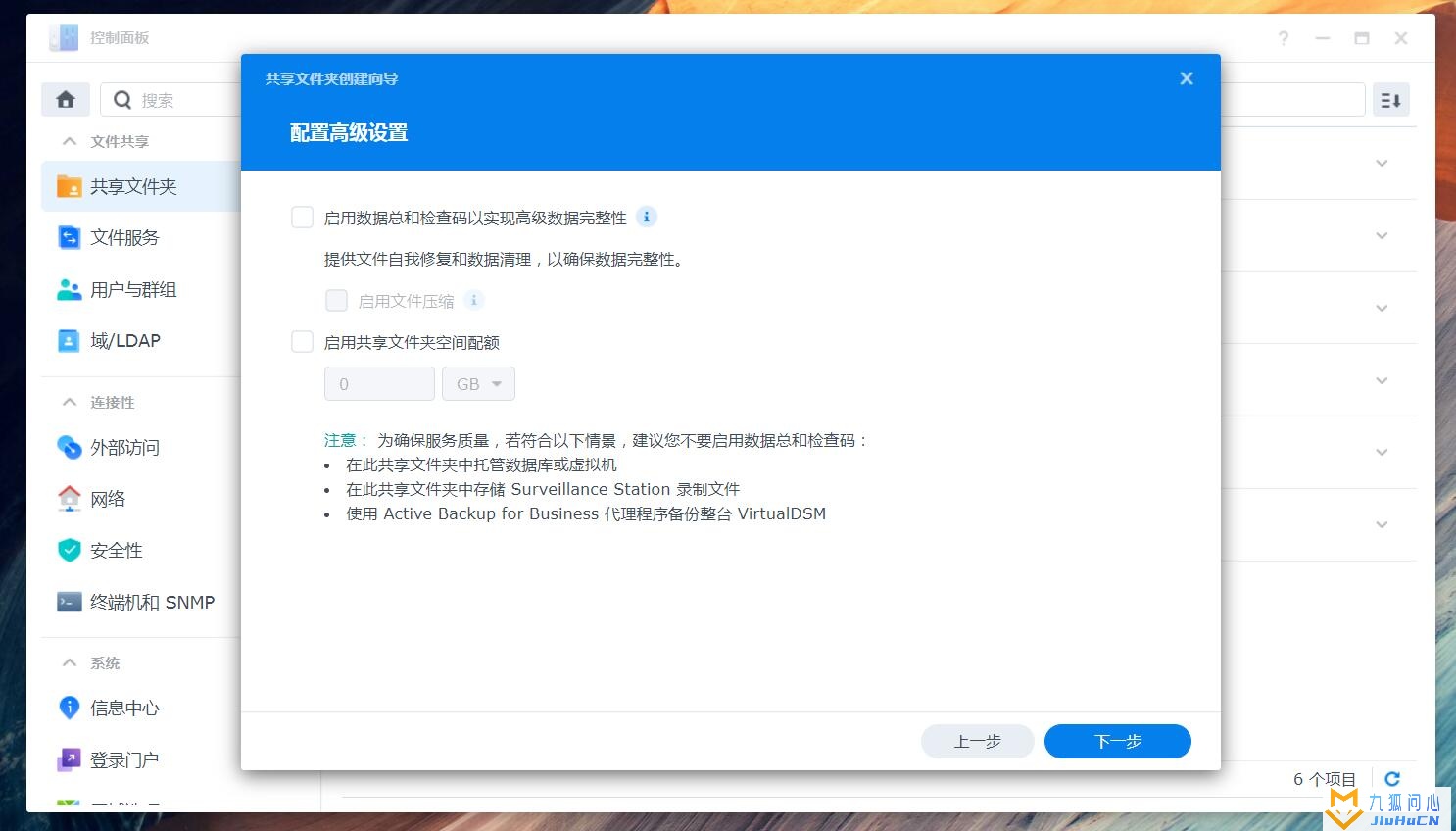Open 共享文件夹 folder icon in sidebar

(69, 186)
